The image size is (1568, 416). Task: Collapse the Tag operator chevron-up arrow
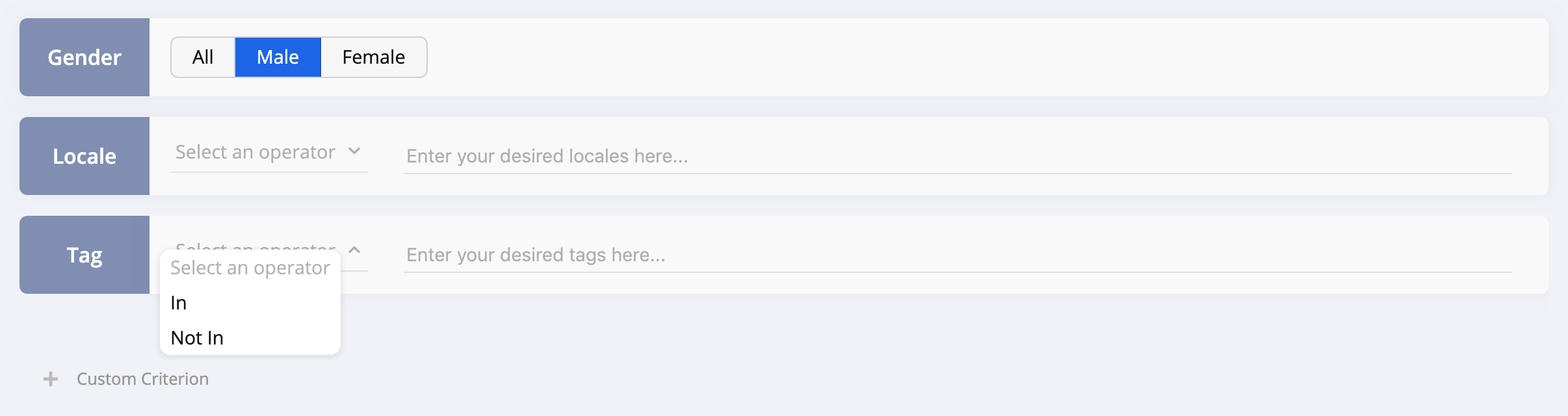coord(354,250)
